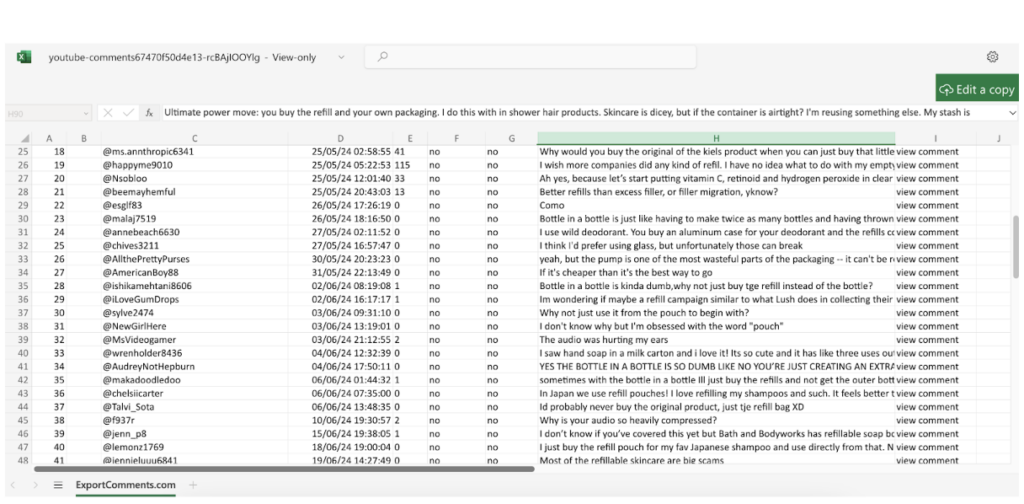Image resolution: width=1024 pixels, height=504 pixels.
Task: Select cell with @Nsobloo
Action: (x=194, y=178)
